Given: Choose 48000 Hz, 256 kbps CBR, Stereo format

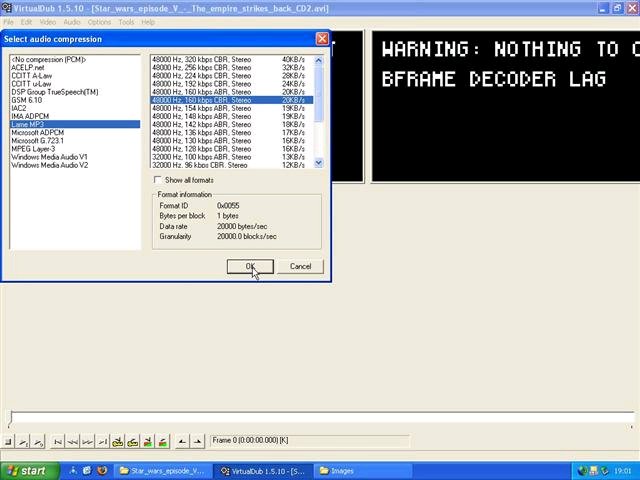Looking at the screenshot, I should (232, 68).
